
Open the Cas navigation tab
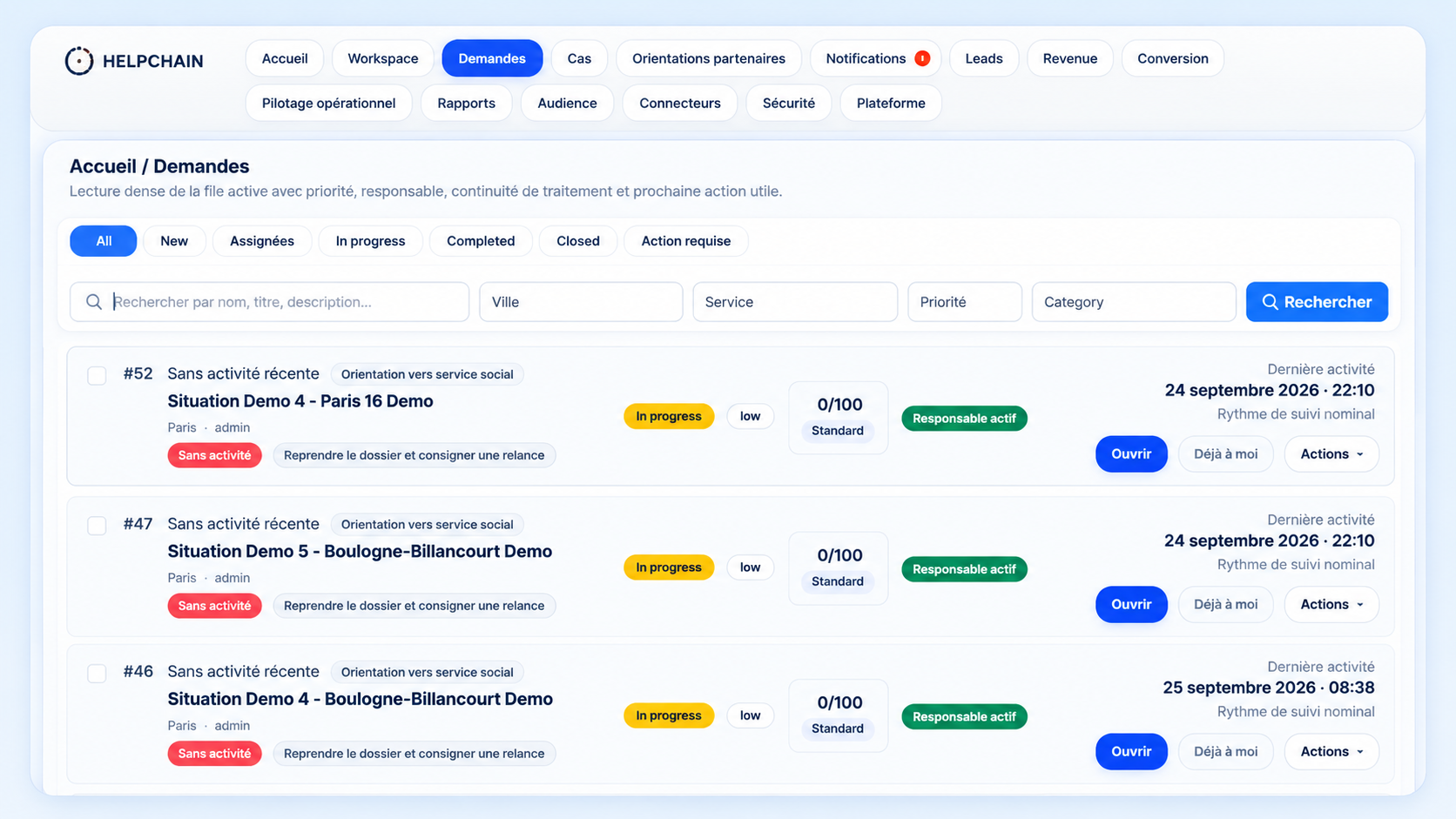(x=579, y=58)
